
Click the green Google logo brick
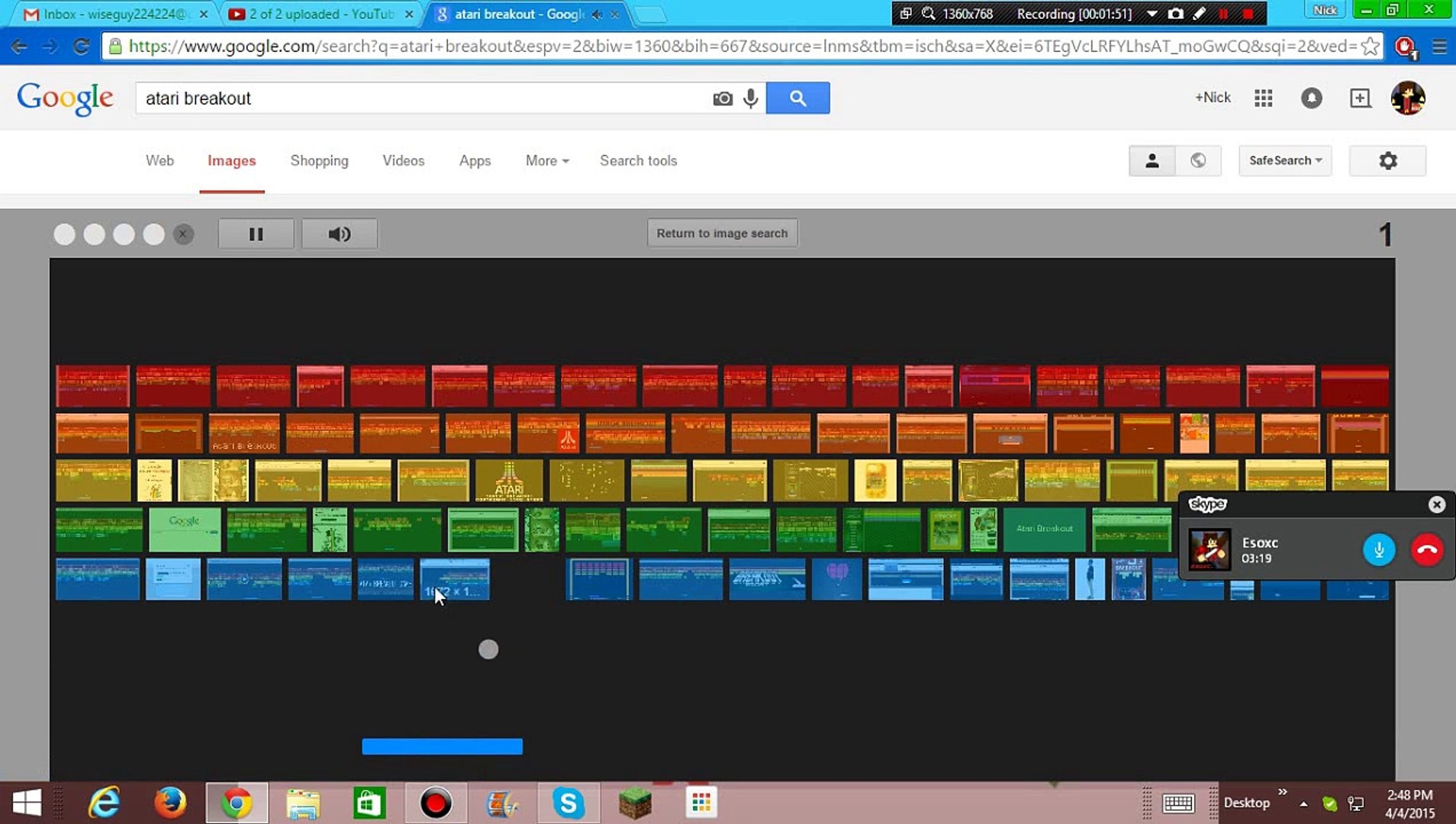click(x=185, y=529)
